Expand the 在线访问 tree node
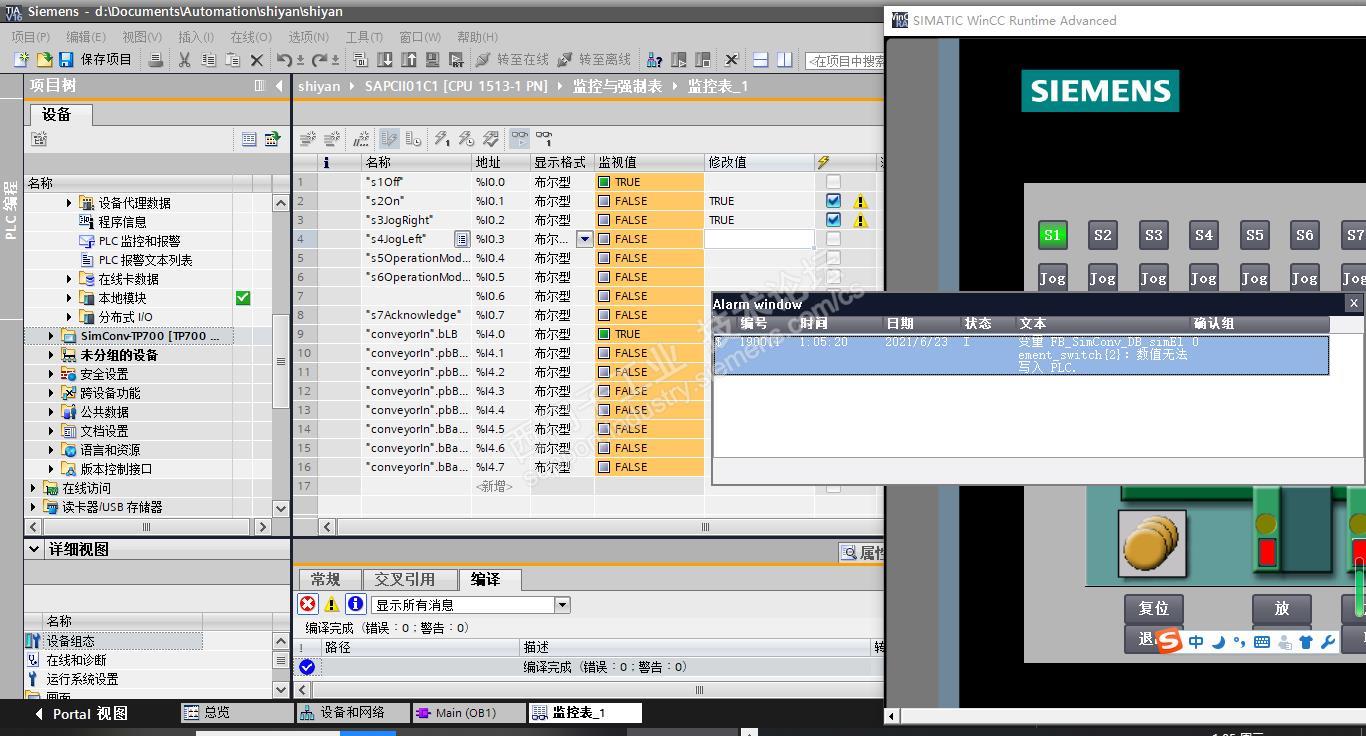 [x=34, y=488]
